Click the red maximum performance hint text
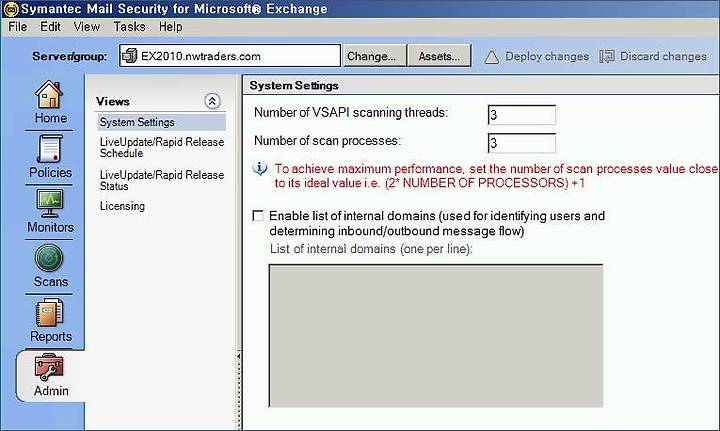Screen dimensions: 720x431 click(x=496, y=176)
